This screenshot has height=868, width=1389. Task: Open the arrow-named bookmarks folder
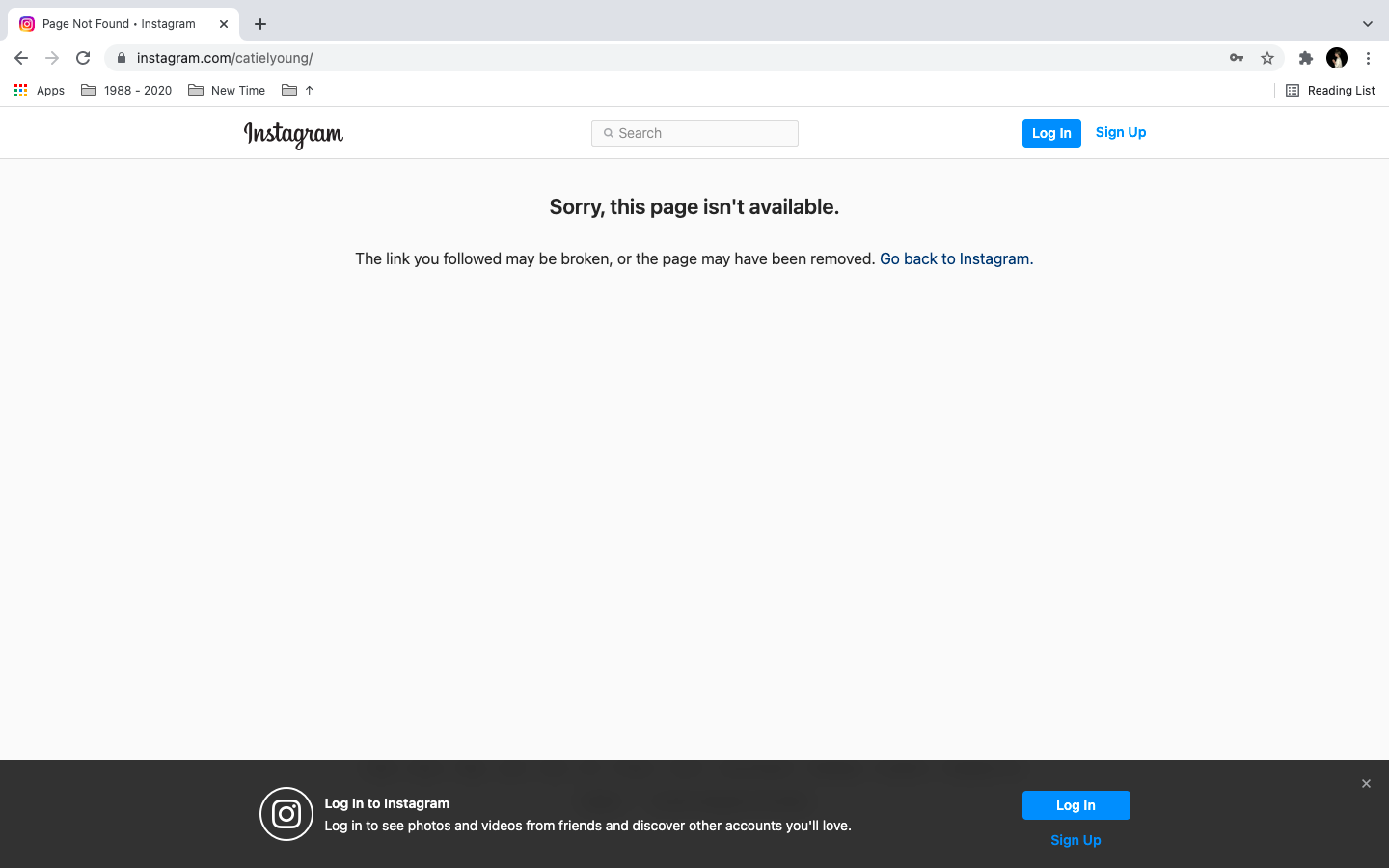[x=298, y=91]
